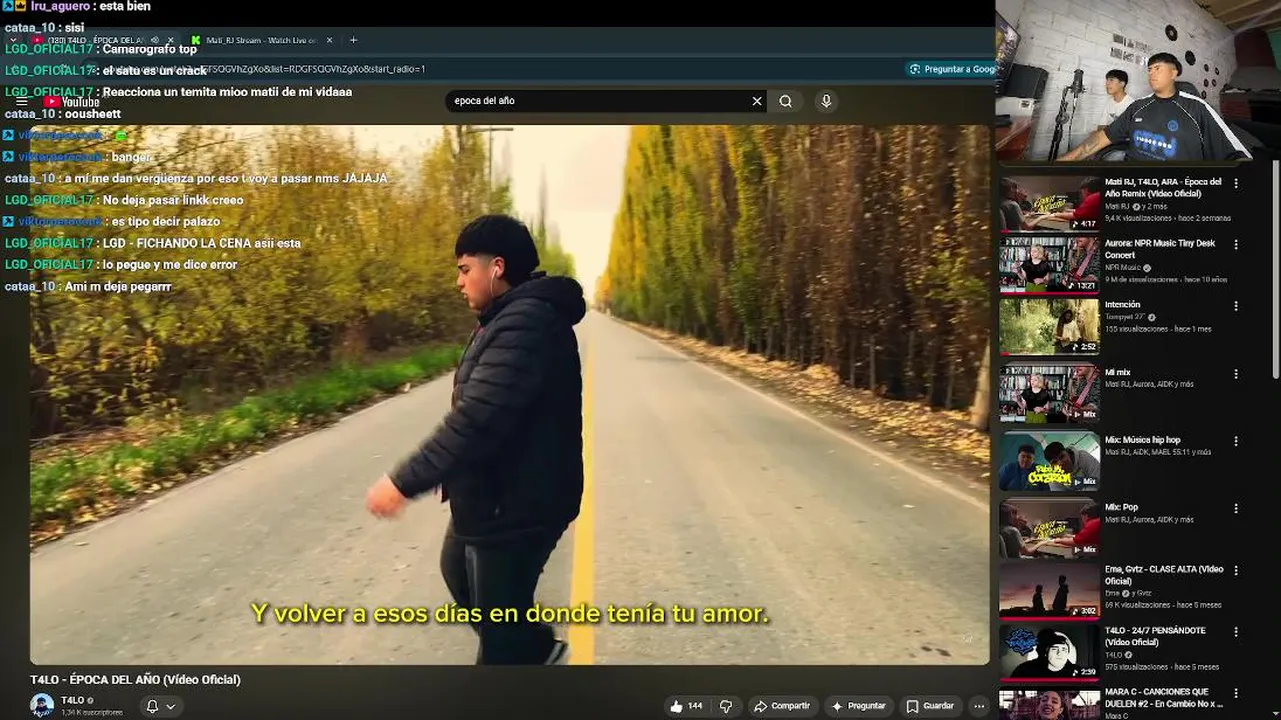Open the 'Mati RJ' channel name under Remix video
The width and height of the screenshot is (1281, 720).
[1118, 207]
